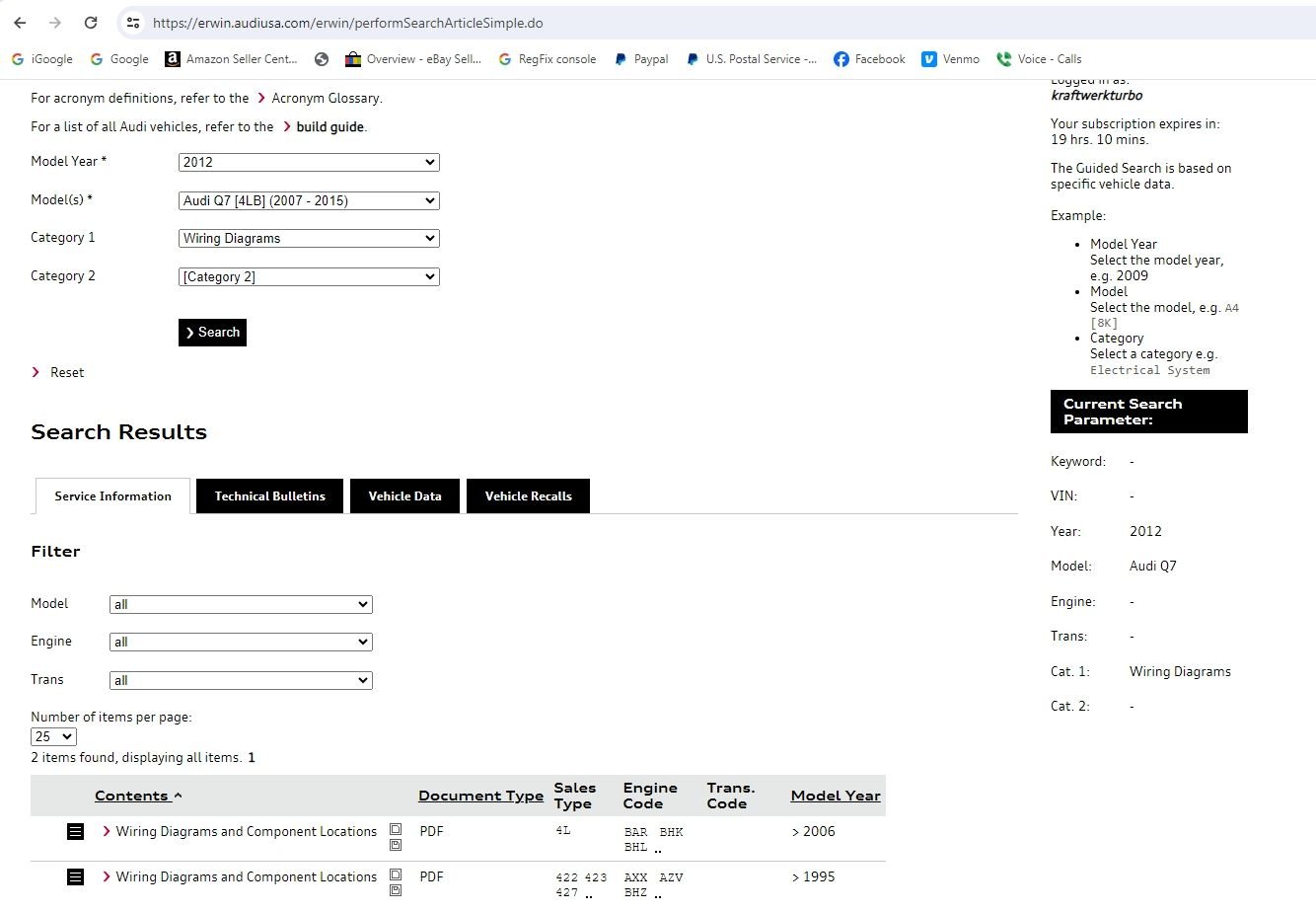
Task: Click the browser reload page icon
Action: coord(91,23)
